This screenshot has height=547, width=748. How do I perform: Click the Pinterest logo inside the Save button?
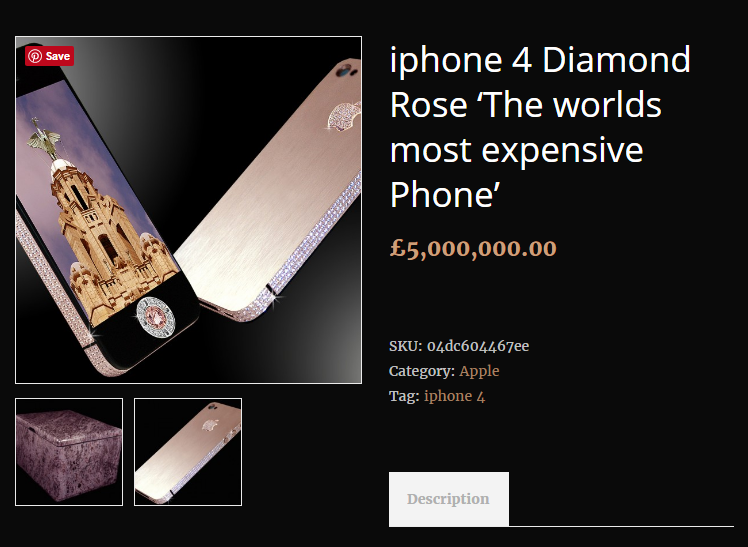pos(35,56)
